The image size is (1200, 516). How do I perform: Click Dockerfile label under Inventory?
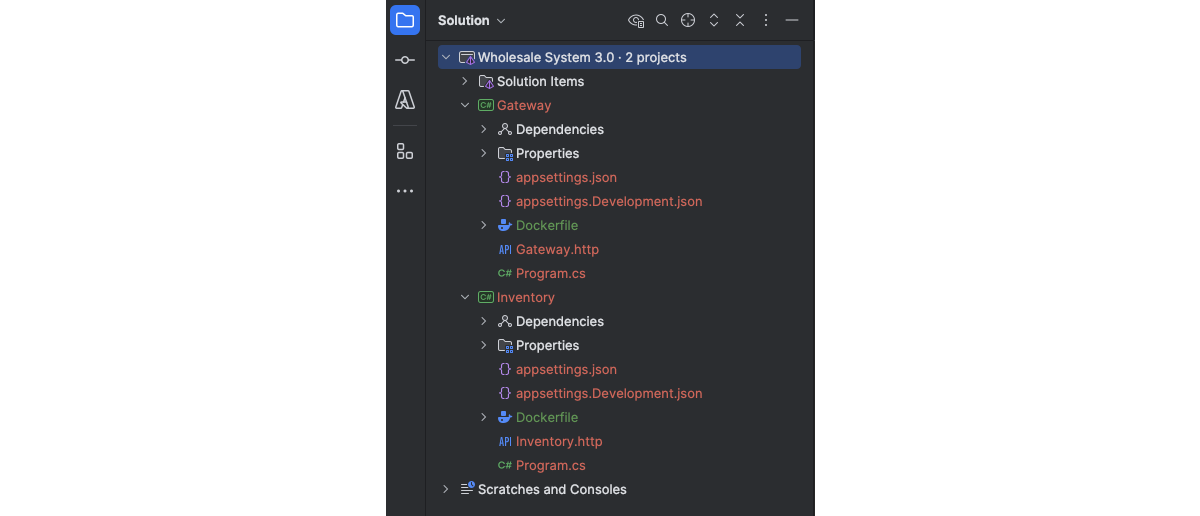(547, 417)
